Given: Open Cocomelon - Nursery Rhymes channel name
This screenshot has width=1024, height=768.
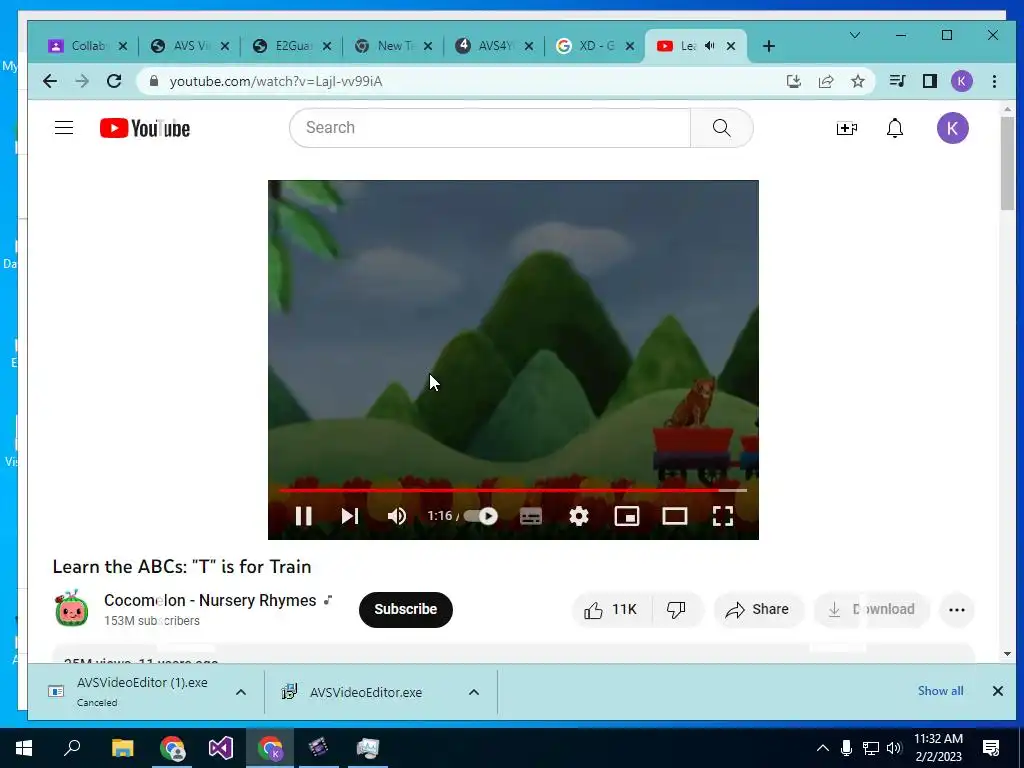Looking at the screenshot, I should coord(210,600).
